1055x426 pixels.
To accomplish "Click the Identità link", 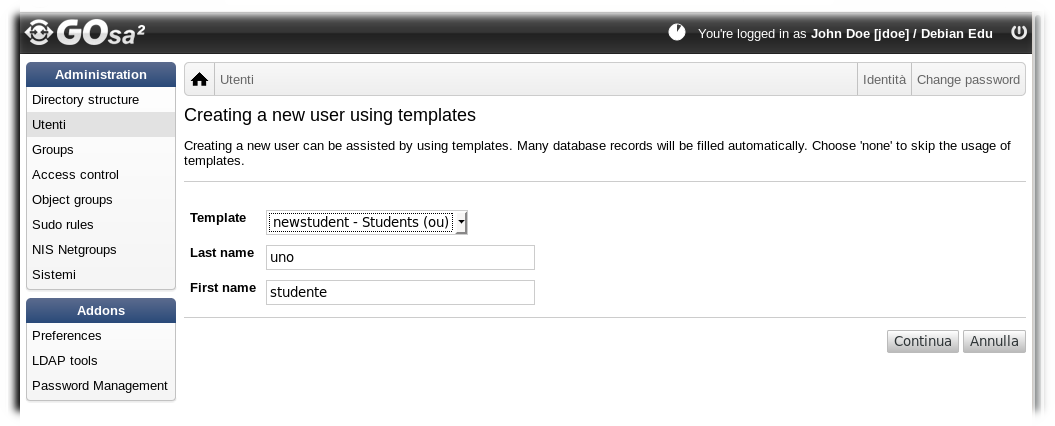I will click(x=884, y=79).
